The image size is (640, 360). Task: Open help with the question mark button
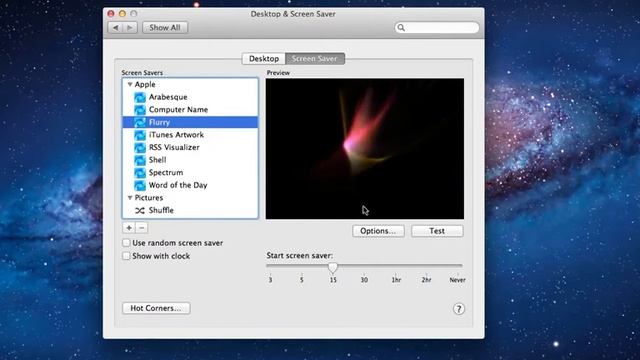458,309
